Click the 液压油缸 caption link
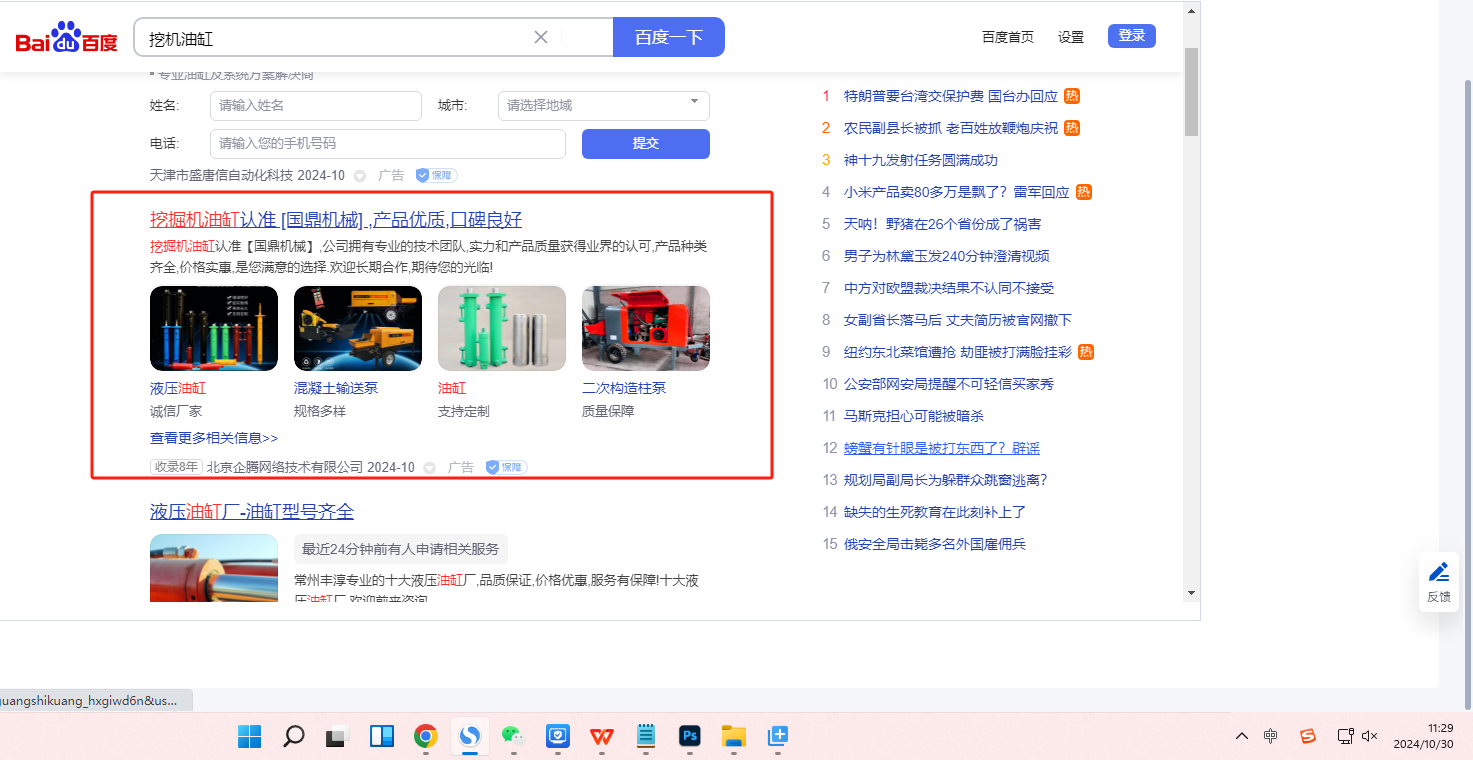The height and width of the screenshot is (760, 1473). (x=178, y=388)
